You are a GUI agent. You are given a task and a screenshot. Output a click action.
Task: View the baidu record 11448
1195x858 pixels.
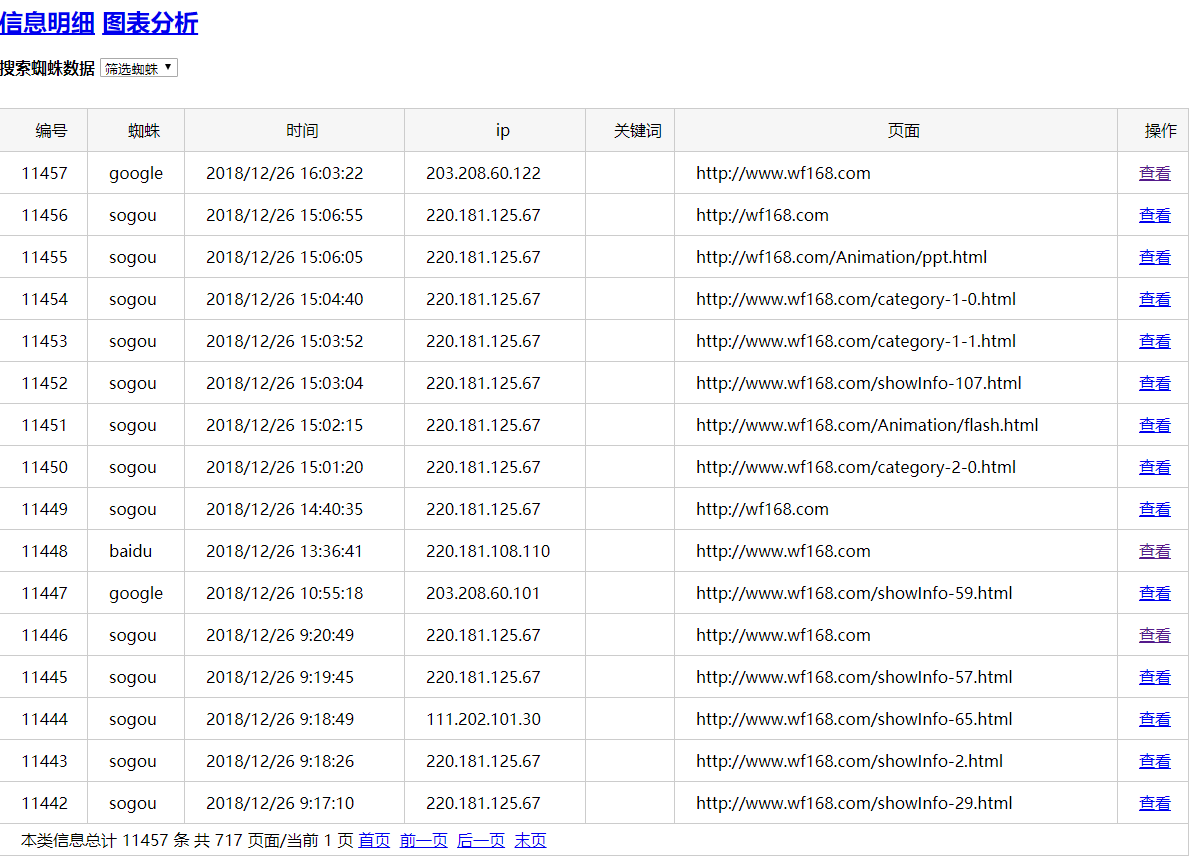1154,551
